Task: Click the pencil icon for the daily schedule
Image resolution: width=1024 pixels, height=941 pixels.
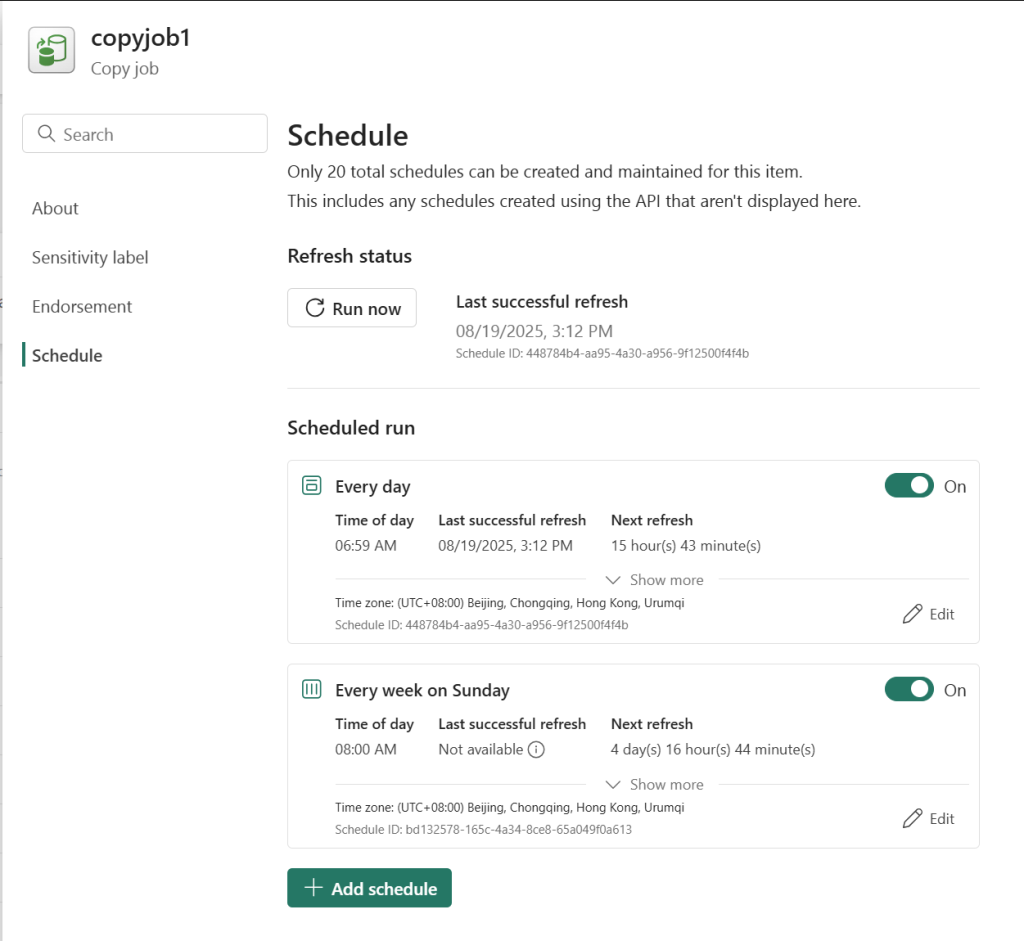Action: (x=911, y=613)
